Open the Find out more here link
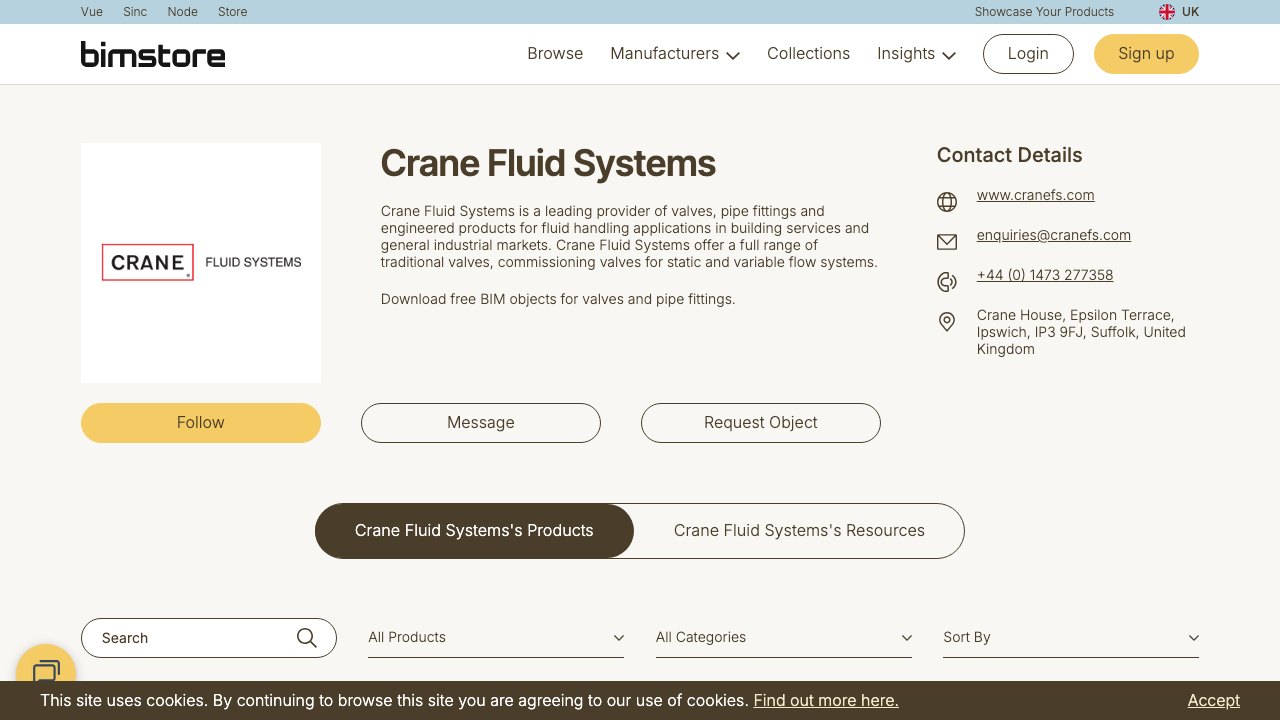The width and height of the screenshot is (1280, 720). coord(826,700)
